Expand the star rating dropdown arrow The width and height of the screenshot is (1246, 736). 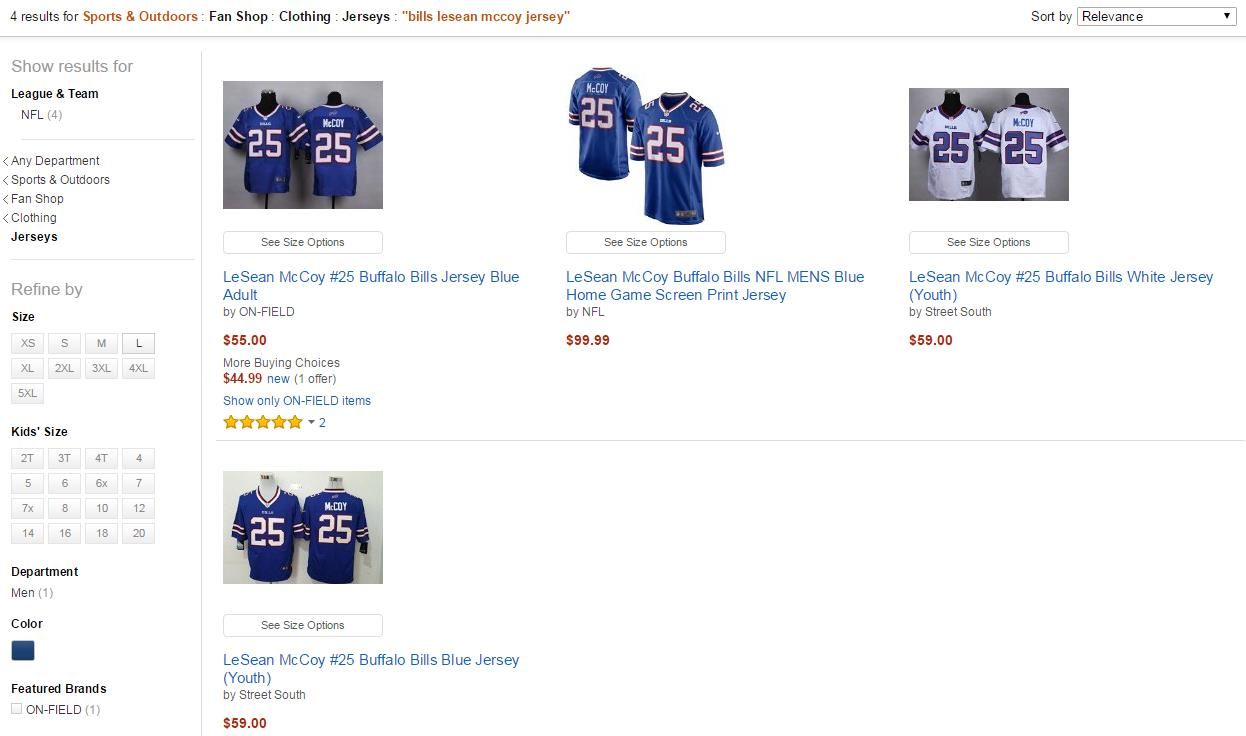tap(310, 422)
